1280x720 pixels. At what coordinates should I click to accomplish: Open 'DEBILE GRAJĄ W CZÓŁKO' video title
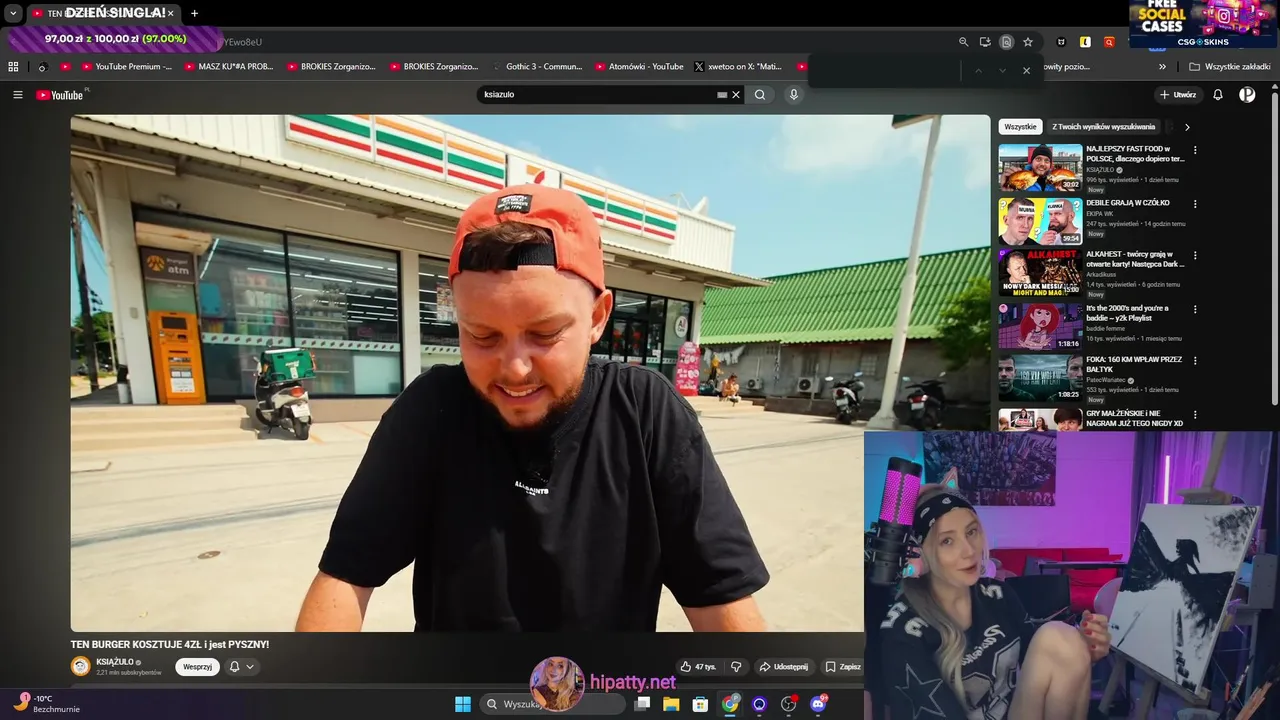[x=1128, y=203]
